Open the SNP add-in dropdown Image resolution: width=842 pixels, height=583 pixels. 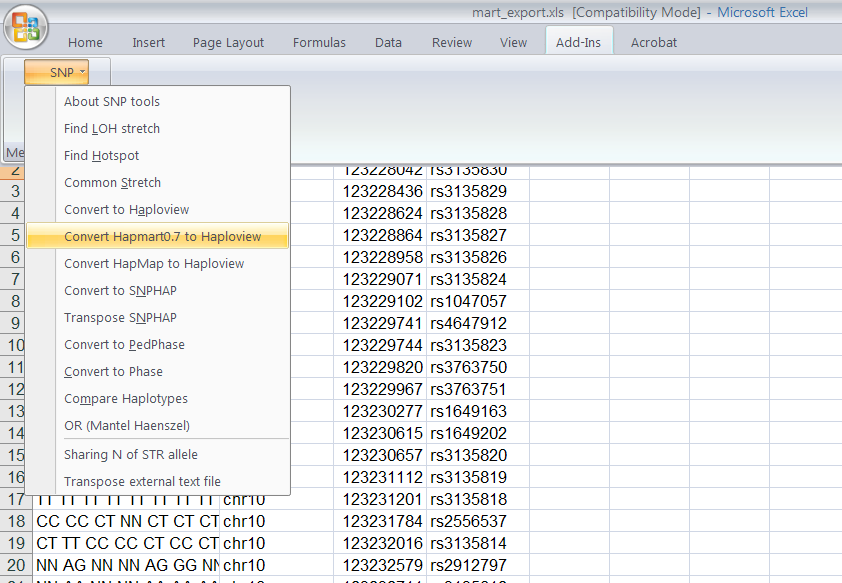pyautogui.click(x=56, y=72)
